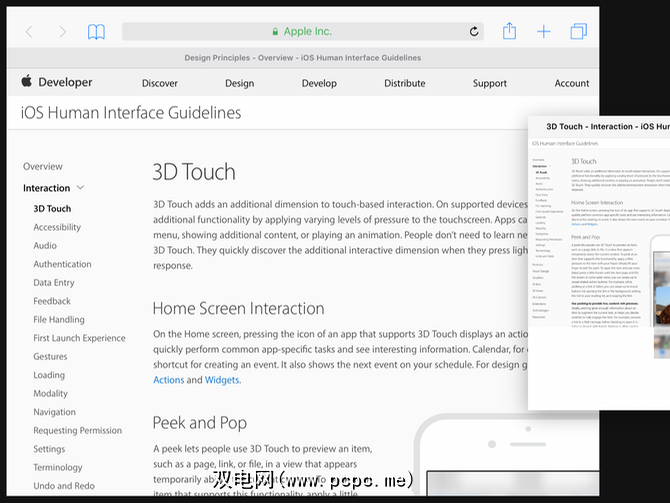The width and height of the screenshot is (670, 503).
Task: Follow the Actions link
Action: click(x=169, y=380)
